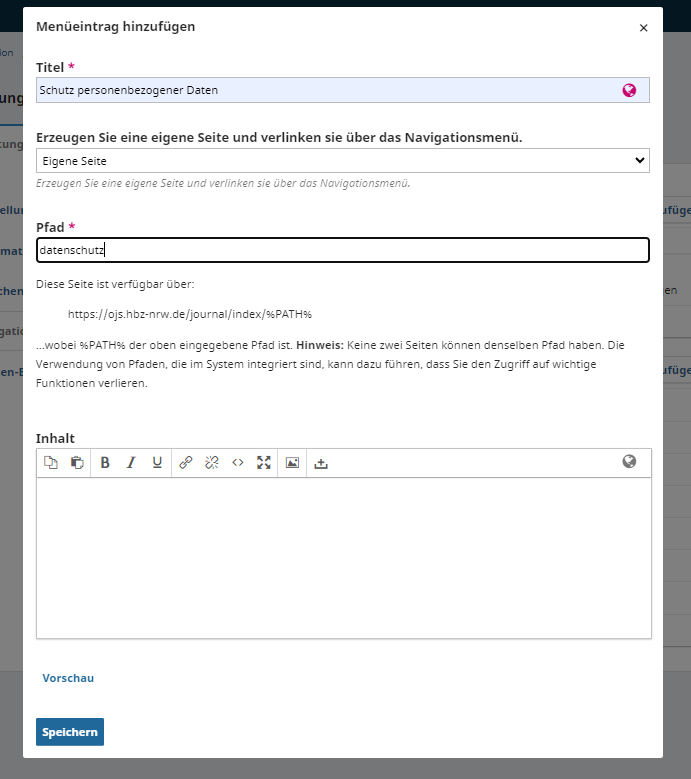Image resolution: width=691 pixels, height=779 pixels.
Task: Click the Paste icon in editor toolbar
Action: (x=77, y=463)
